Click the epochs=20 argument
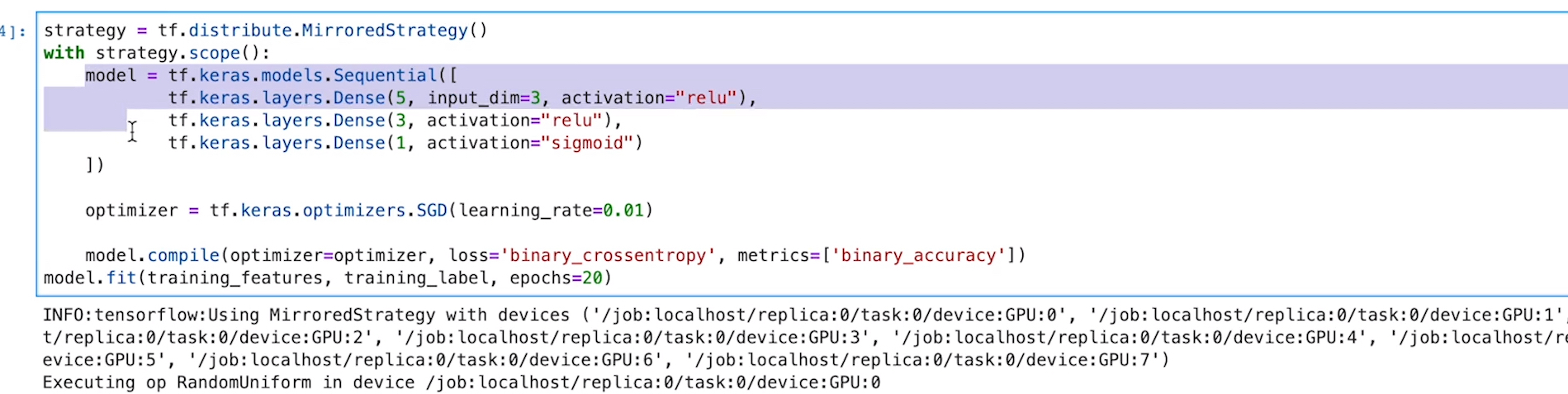 coord(556,278)
